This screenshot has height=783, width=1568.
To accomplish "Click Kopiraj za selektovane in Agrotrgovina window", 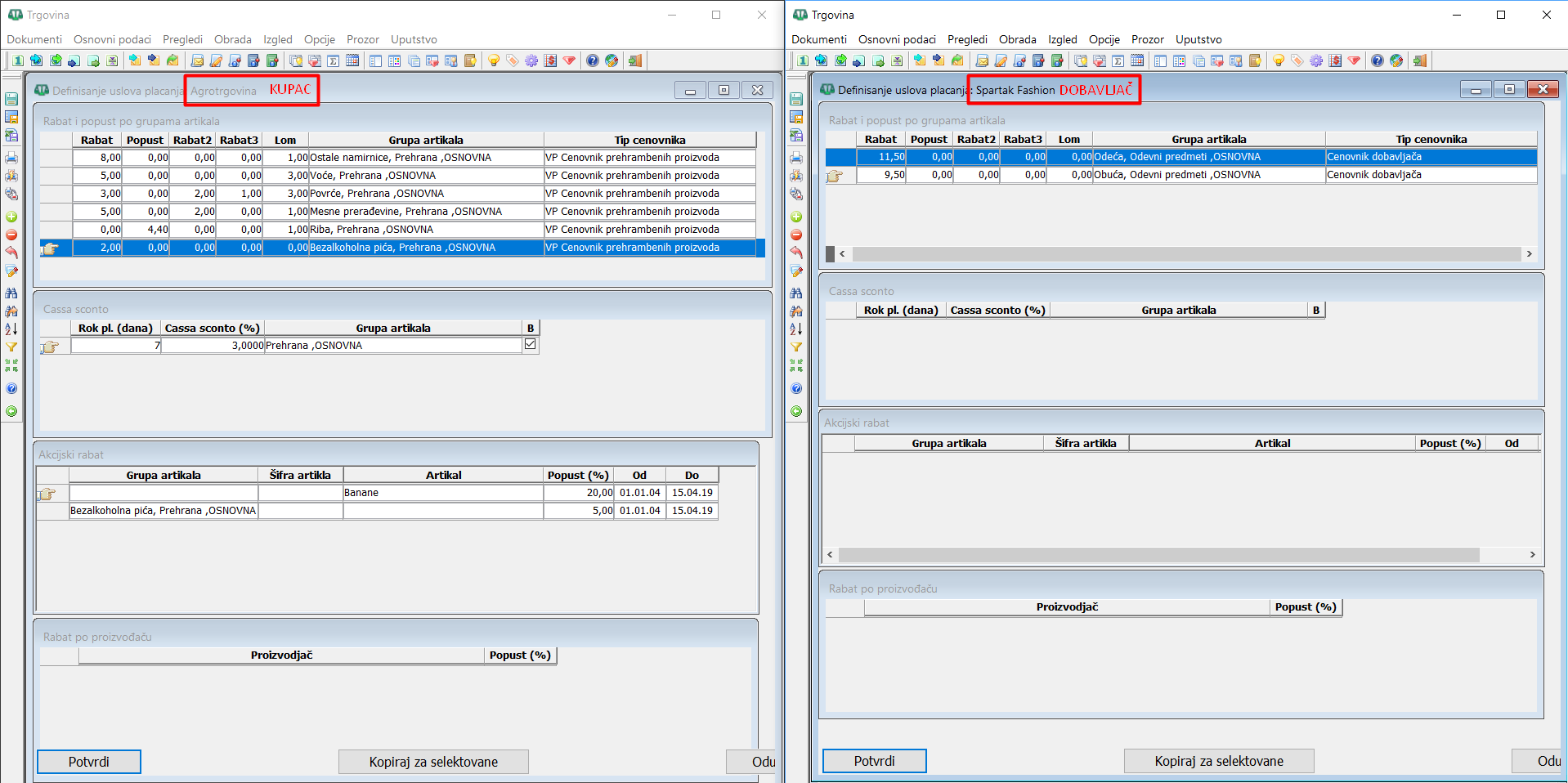I will 433,762.
